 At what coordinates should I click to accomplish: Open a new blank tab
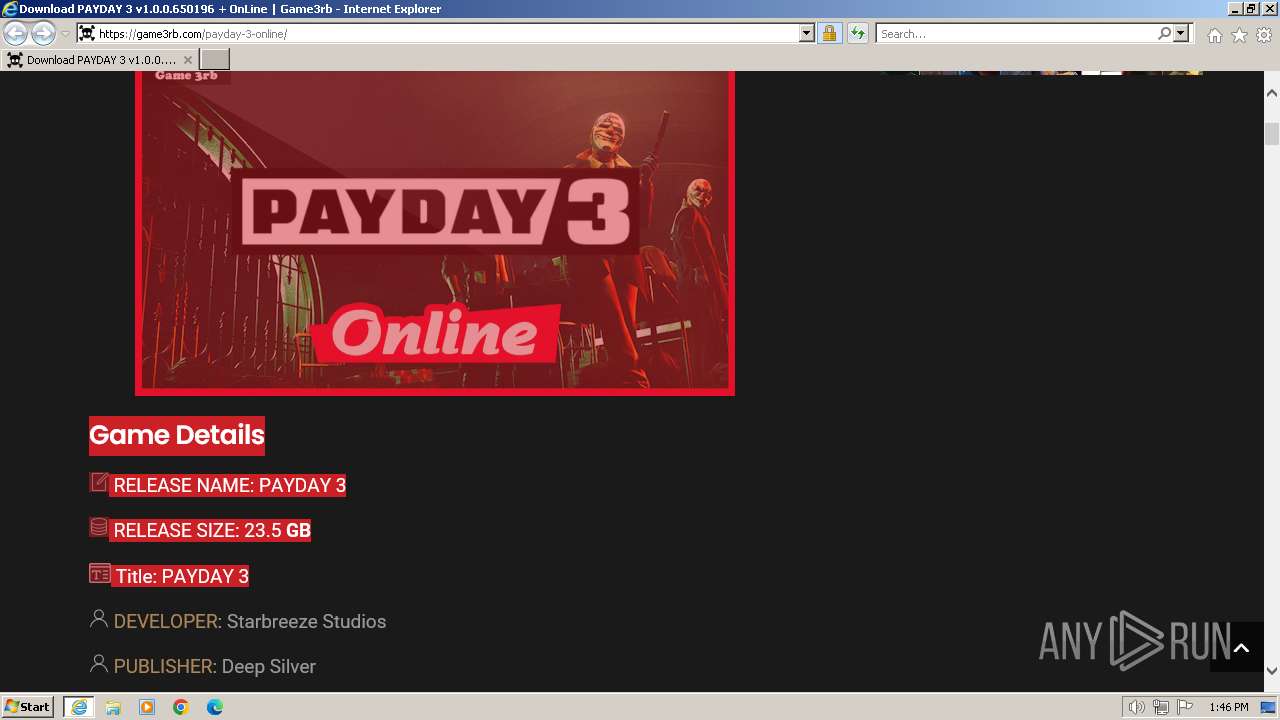(x=215, y=60)
